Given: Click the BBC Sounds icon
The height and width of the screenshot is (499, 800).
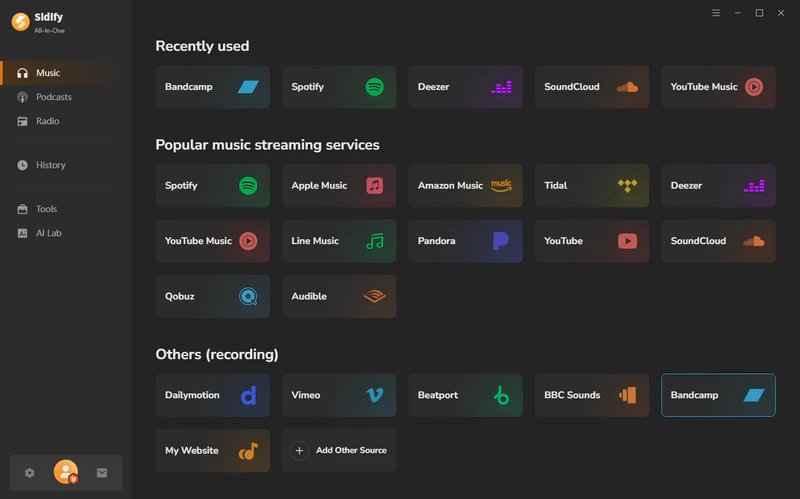Looking at the screenshot, I should pos(628,395).
